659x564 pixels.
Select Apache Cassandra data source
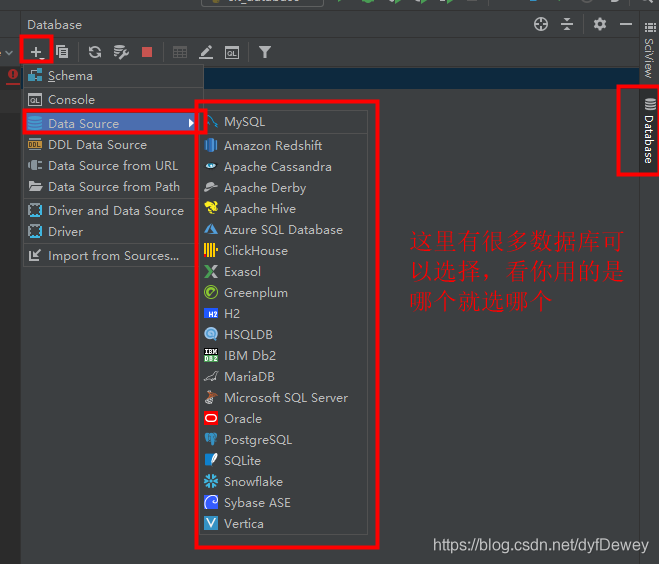285,166
